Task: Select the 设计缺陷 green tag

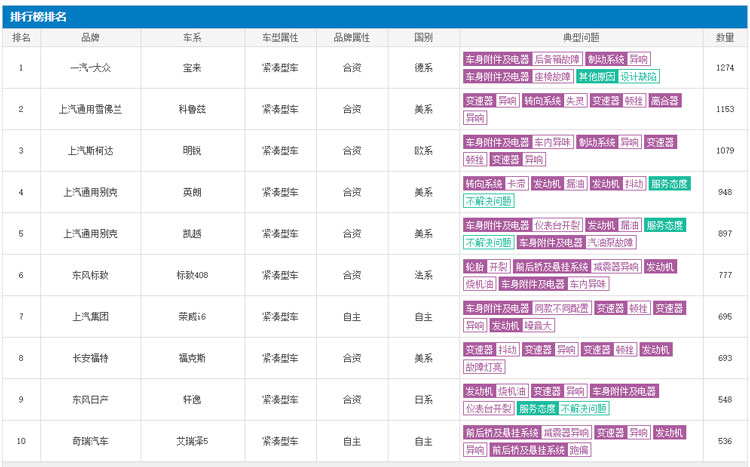Action: pos(639,76)
